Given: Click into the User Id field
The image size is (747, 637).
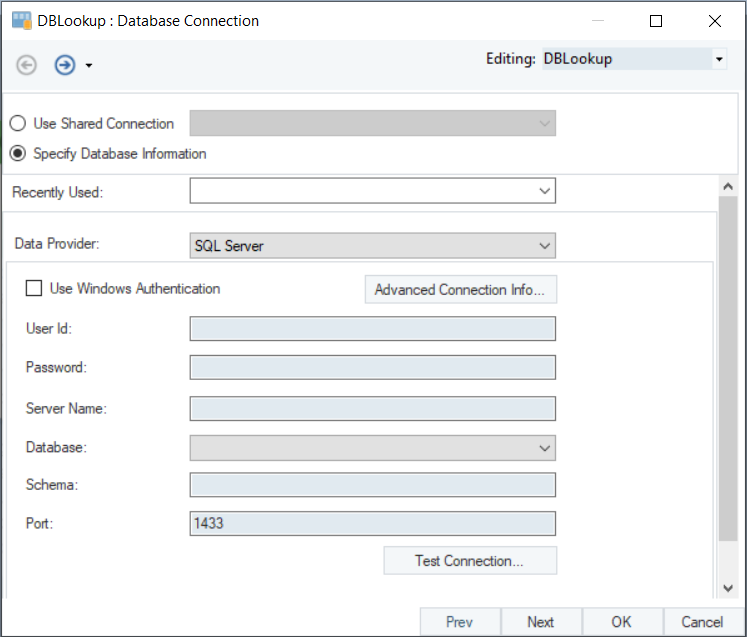Looking at the screenshot, I should [372, 329].
